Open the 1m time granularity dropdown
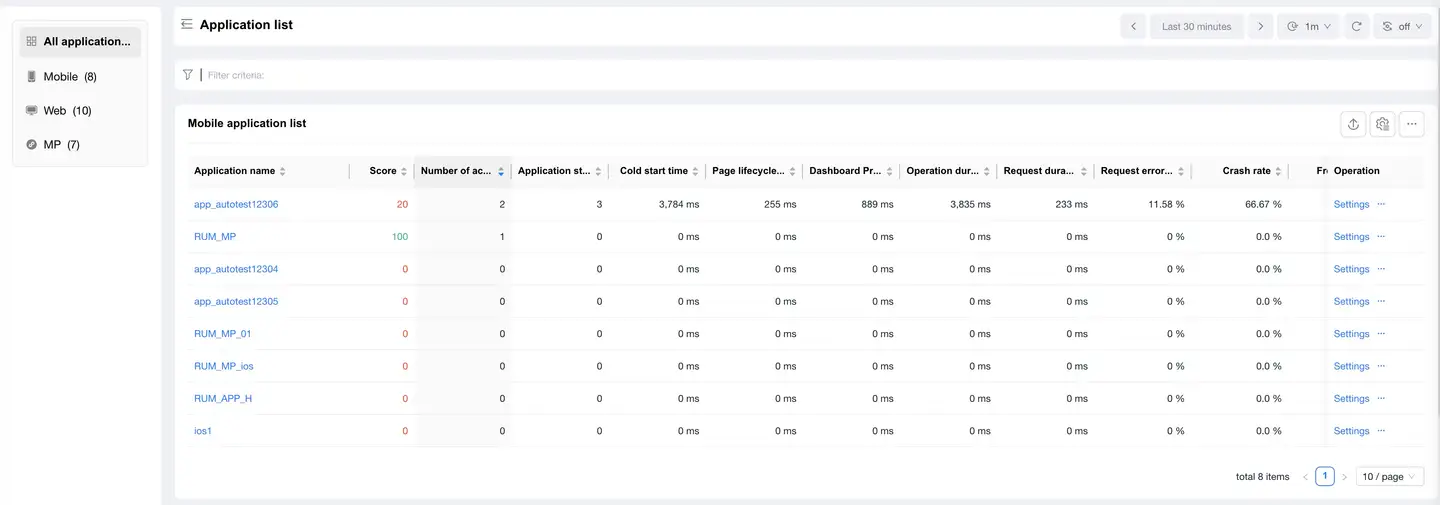This screenshot has width=1440, height=505. click(x=1308, y=26)
